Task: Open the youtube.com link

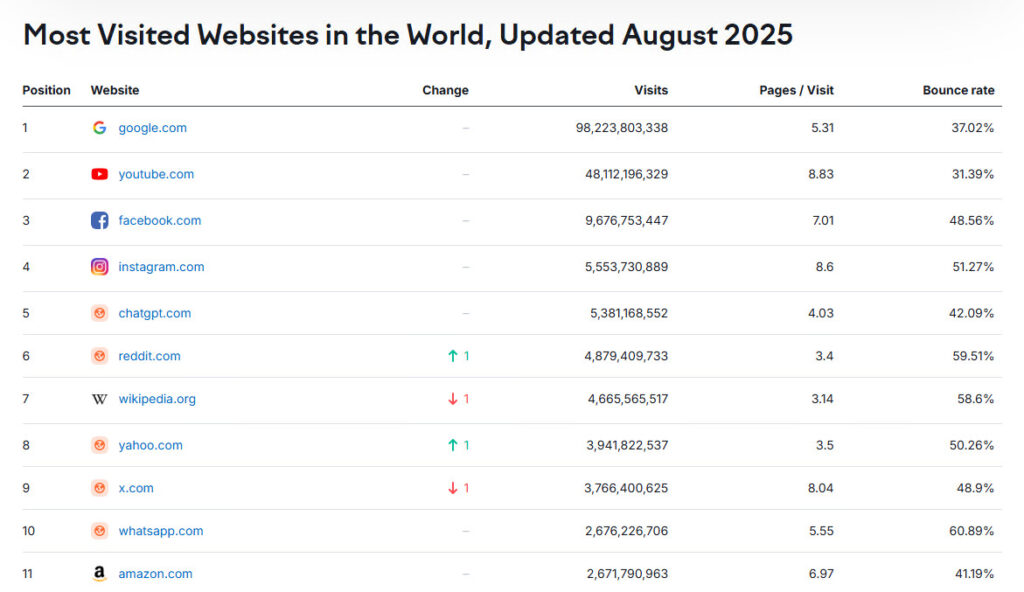Action: tap(156, 174)
